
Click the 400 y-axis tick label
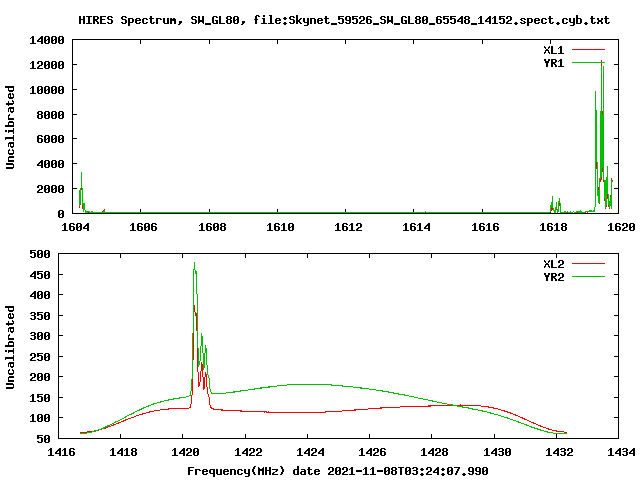pyautogui.click(x=40, y=295)
